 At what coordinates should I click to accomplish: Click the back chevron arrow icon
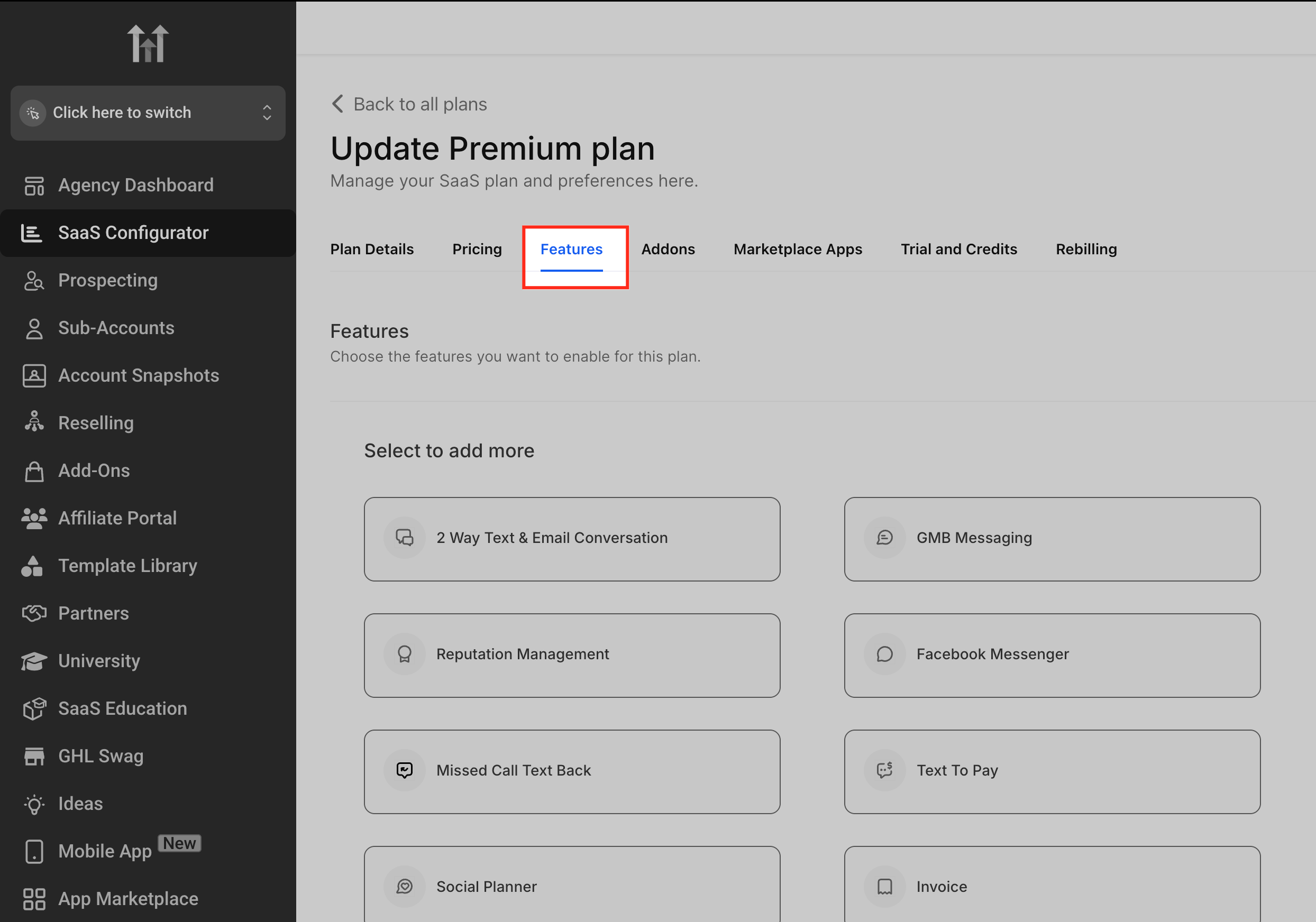(337, 104)
